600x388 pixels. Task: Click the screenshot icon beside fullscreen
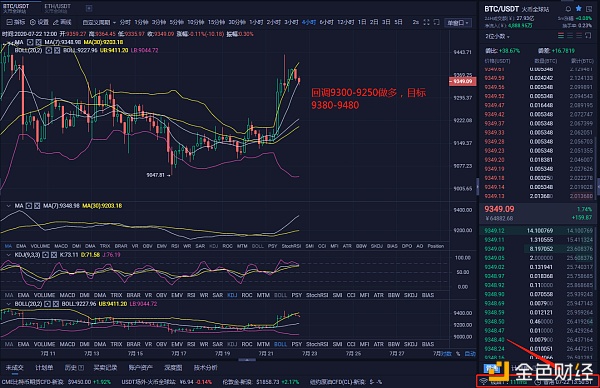pyautogui.click(x=436, y=22)
